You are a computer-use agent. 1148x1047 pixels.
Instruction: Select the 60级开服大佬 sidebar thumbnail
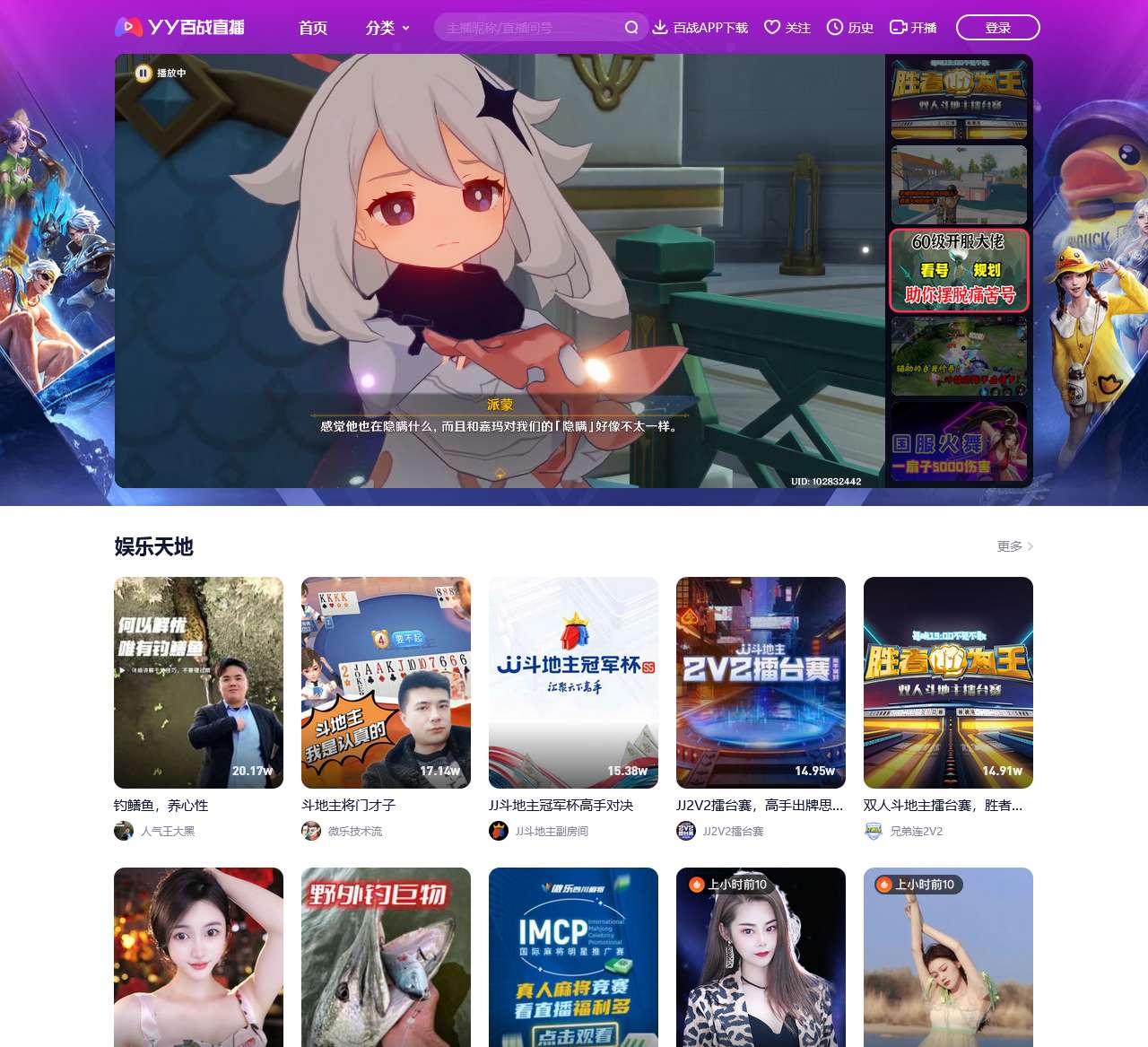click(x=959, y=270)
